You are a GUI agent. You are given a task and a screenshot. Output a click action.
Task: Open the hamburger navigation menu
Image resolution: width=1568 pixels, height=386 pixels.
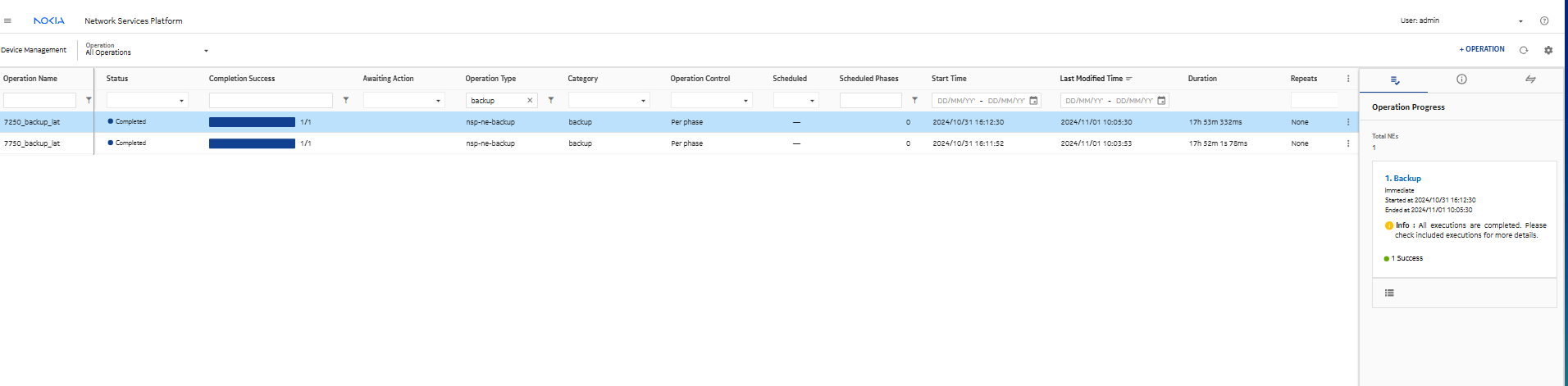[7, 21]
